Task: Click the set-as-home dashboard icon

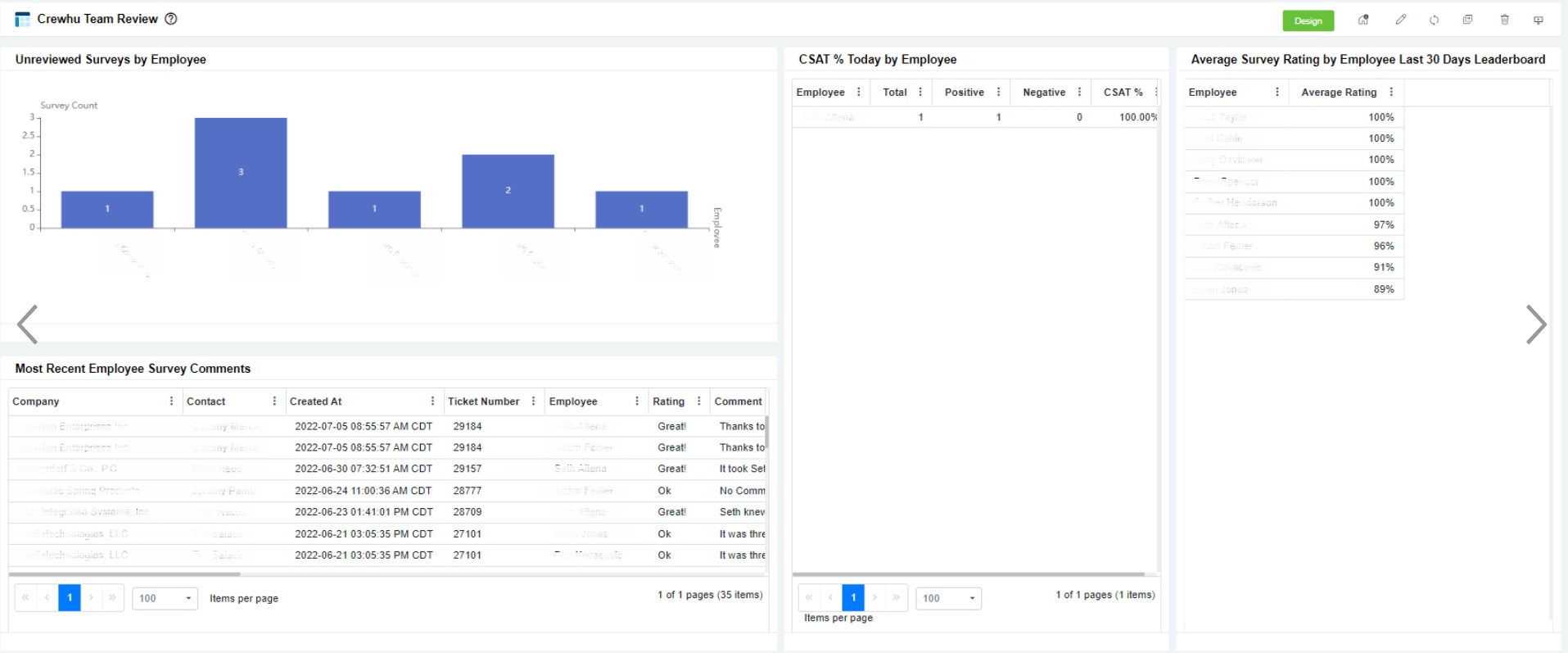Action: [1363, 20]
